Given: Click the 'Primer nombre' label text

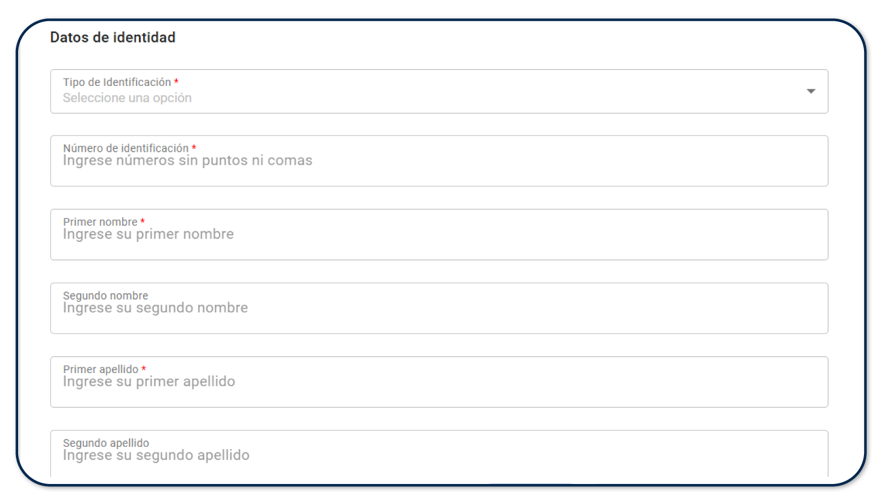Looking at the screenshot, I should pyautogui.click(x=100, y=222).
